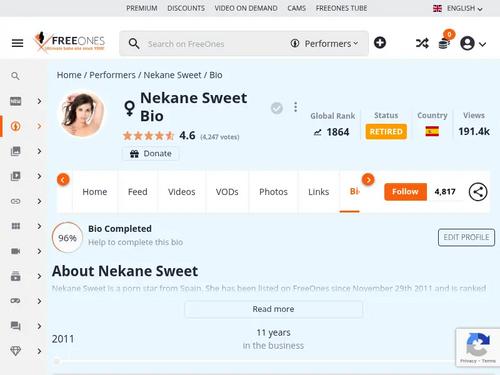500x375 pixels.
Task: Expand the videos sidebar chevron
Action: click(x=39, y=176)
